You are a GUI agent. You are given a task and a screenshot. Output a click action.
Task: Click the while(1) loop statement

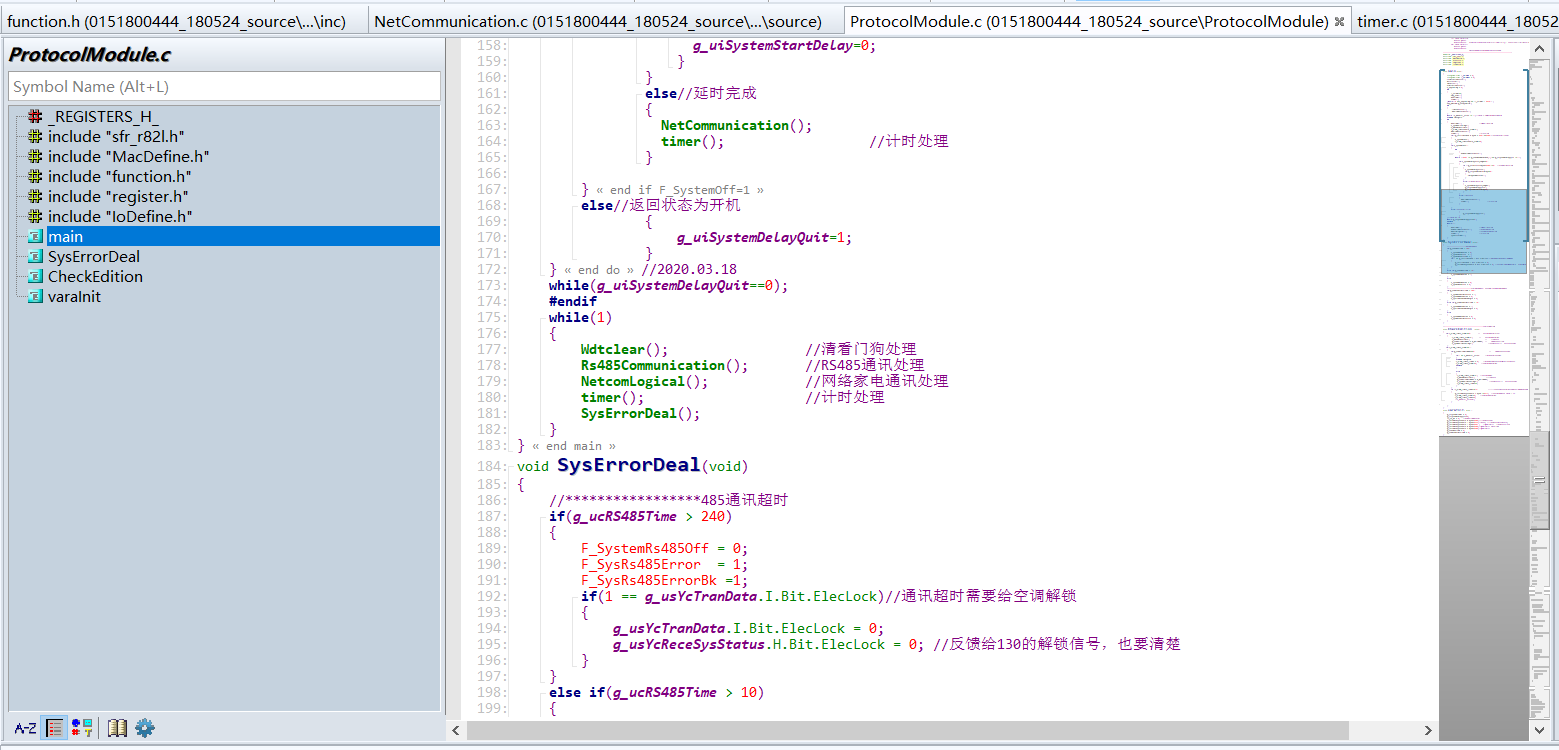click(581, 317)
